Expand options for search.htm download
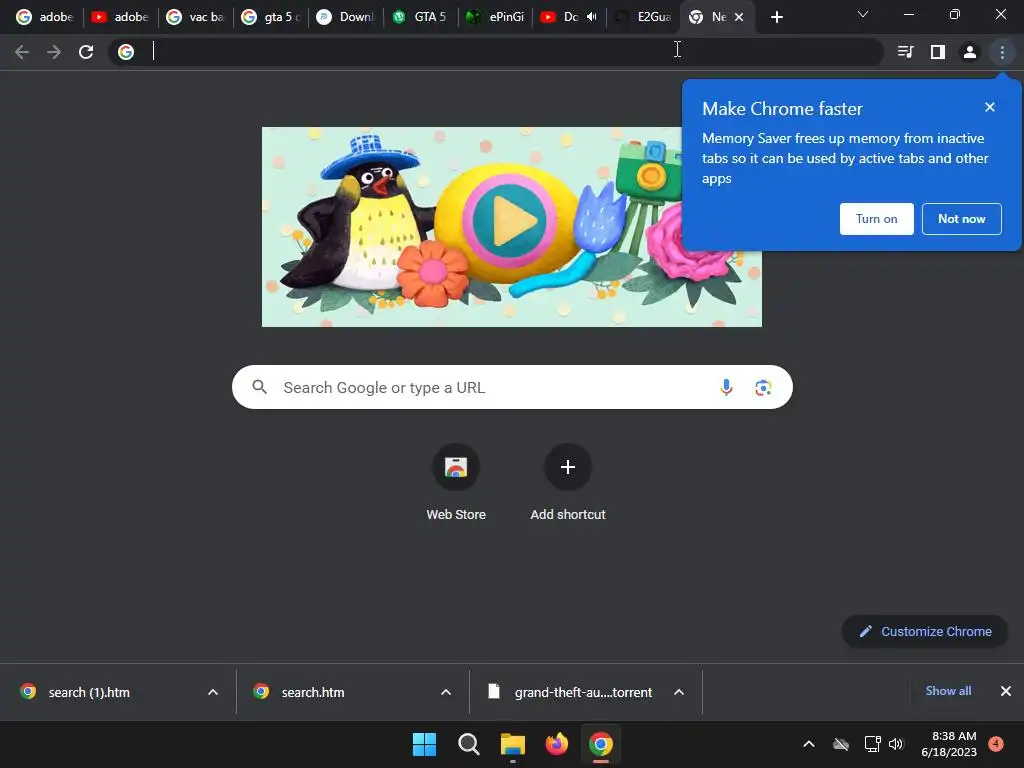Viewport: 1024px width, 768px height. [445, 692]
